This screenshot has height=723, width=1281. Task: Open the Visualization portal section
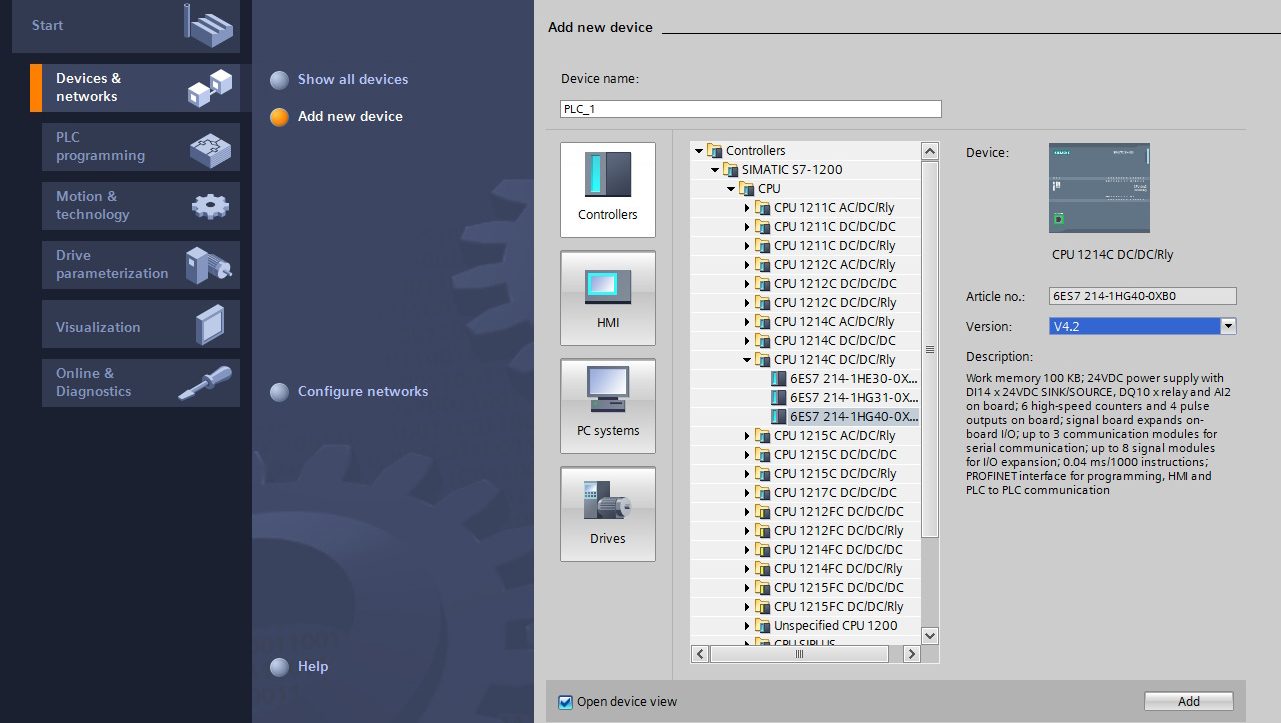141,324
